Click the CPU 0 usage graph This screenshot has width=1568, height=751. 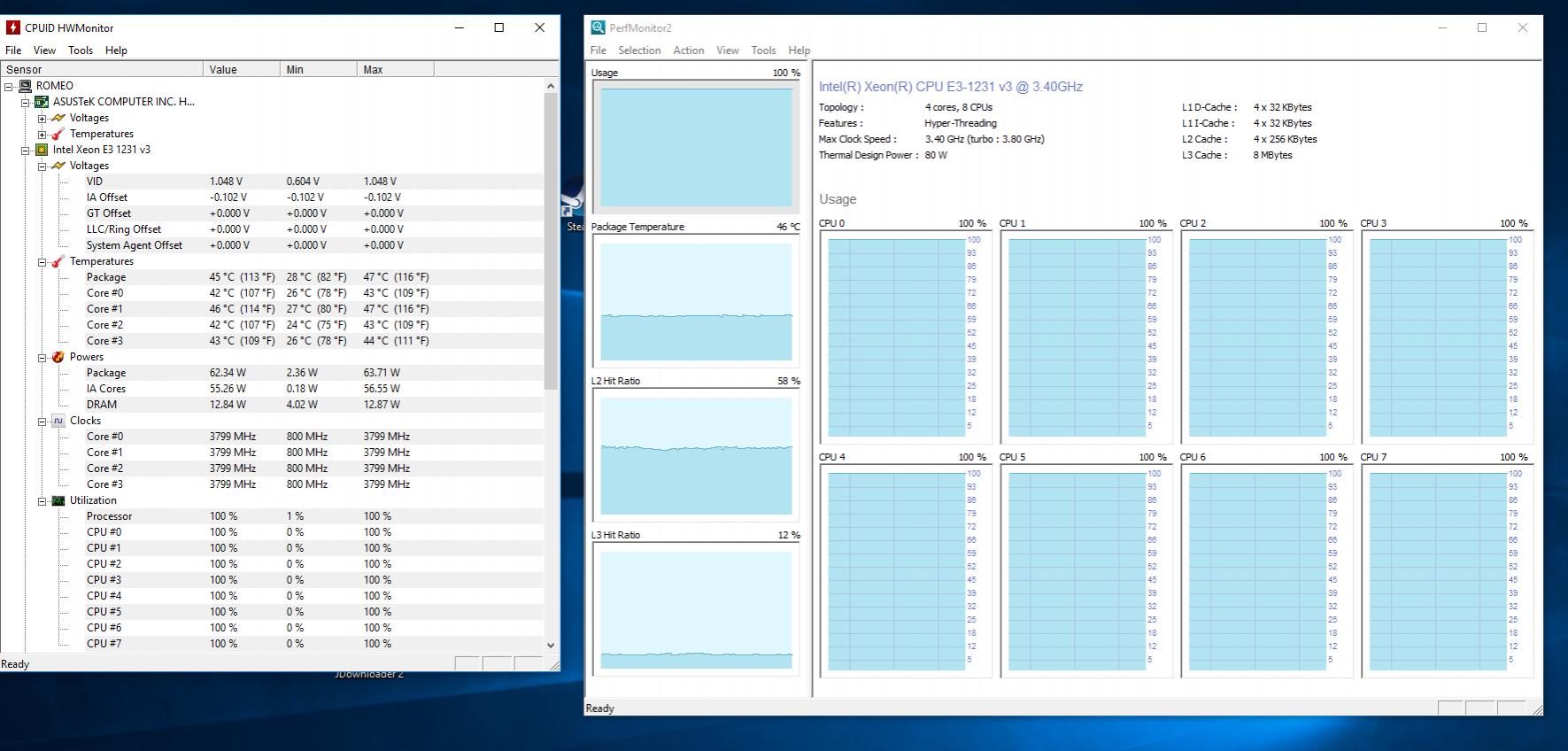click(904, 337)
